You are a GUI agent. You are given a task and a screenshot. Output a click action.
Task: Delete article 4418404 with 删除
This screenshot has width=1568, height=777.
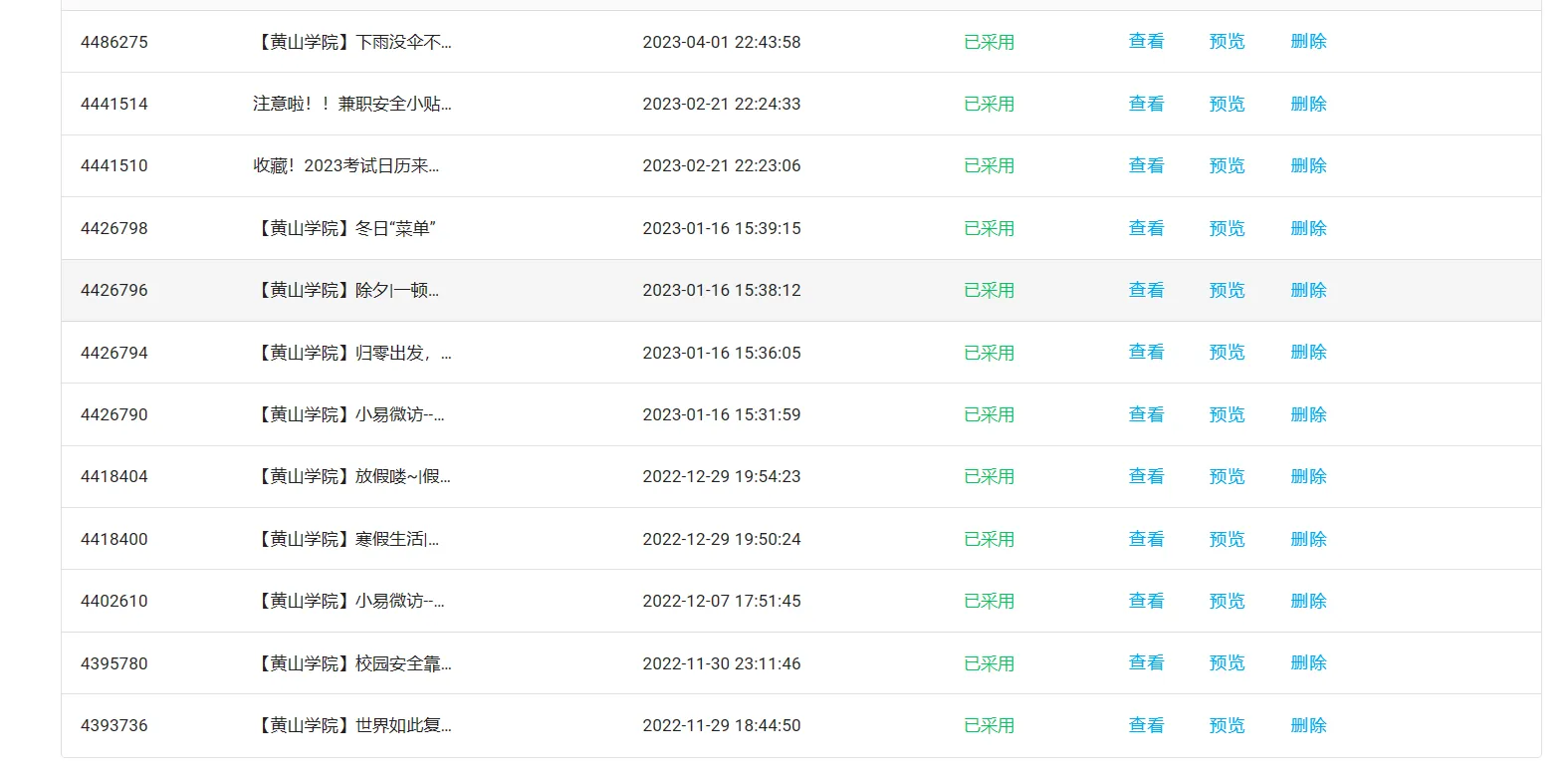click(1308, 476)
